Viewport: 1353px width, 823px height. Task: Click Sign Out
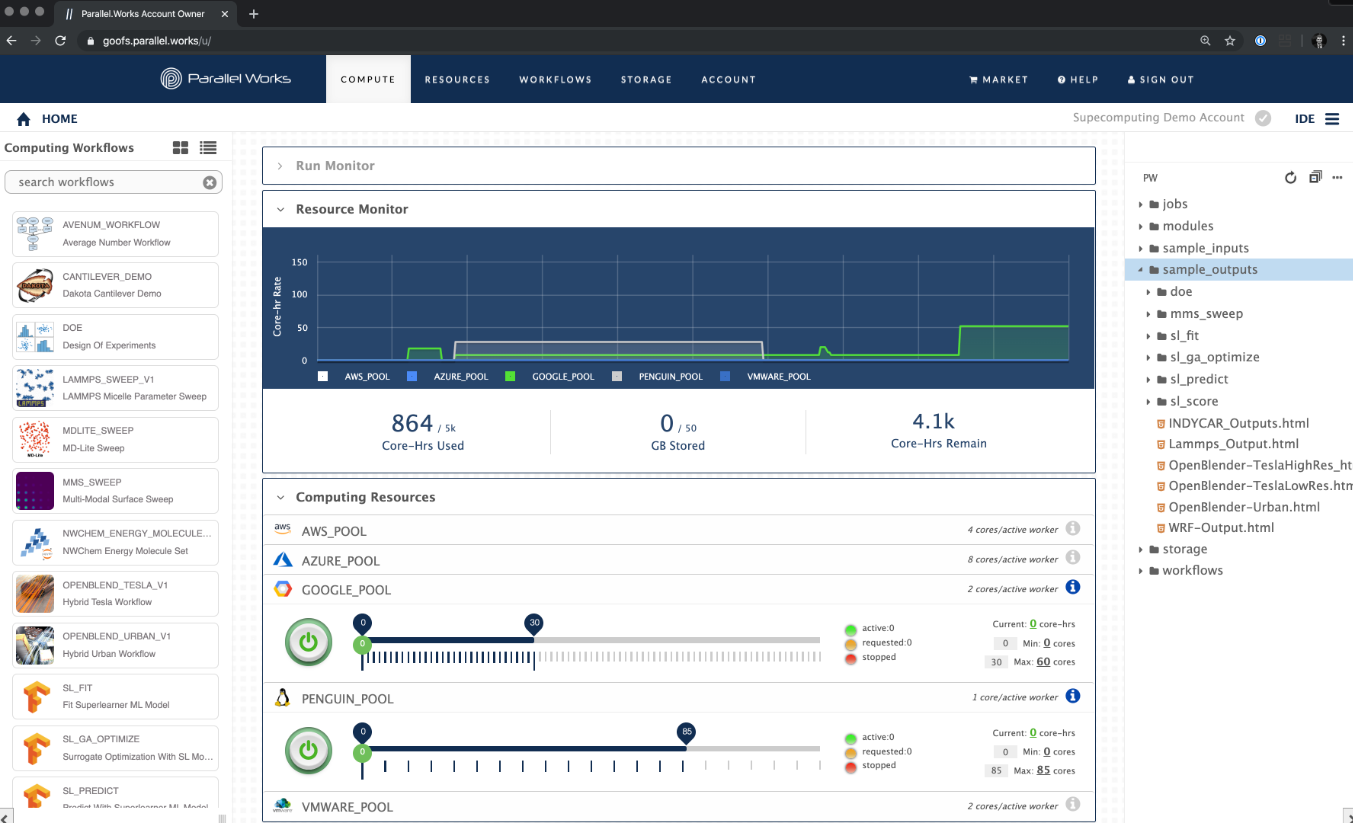[1161, 80]
